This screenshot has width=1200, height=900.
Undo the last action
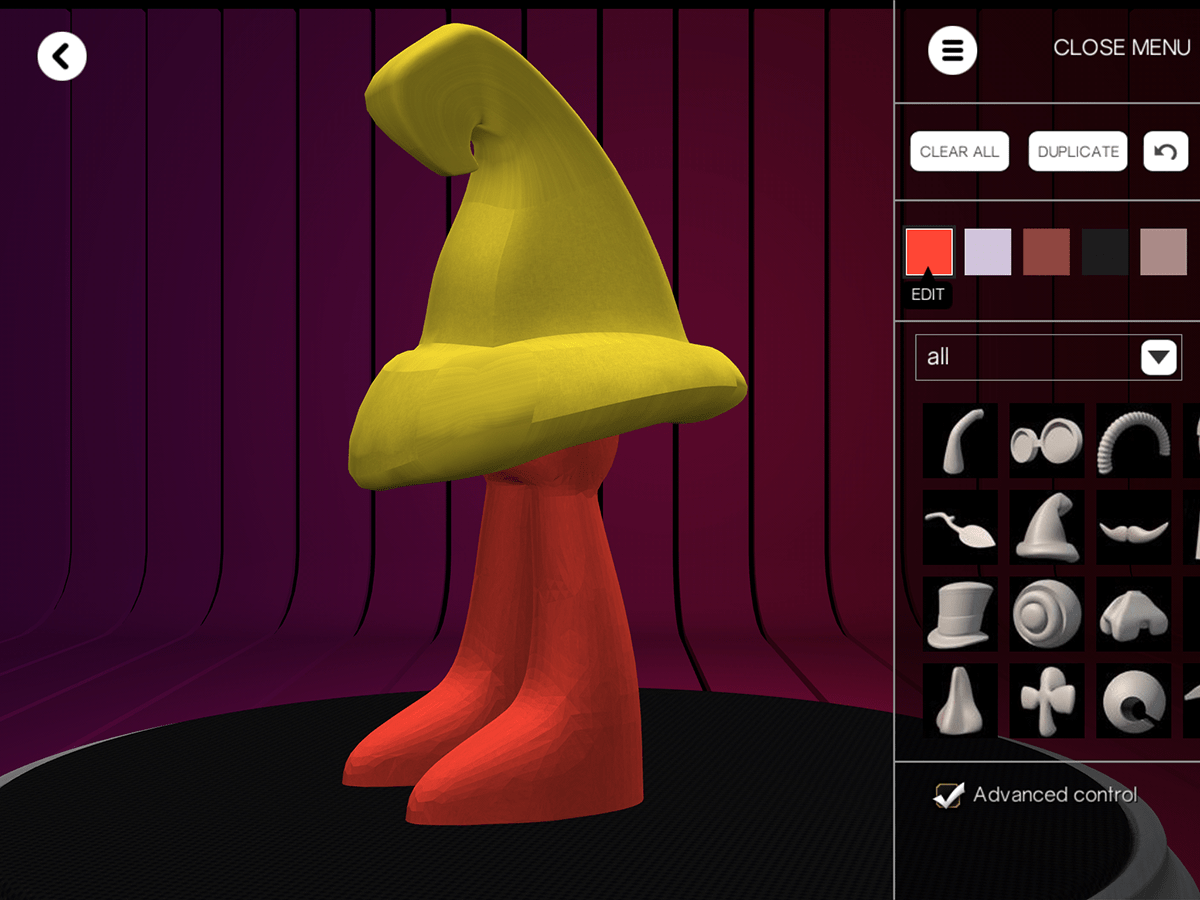pyautogui.click(x=1165, y=152)
